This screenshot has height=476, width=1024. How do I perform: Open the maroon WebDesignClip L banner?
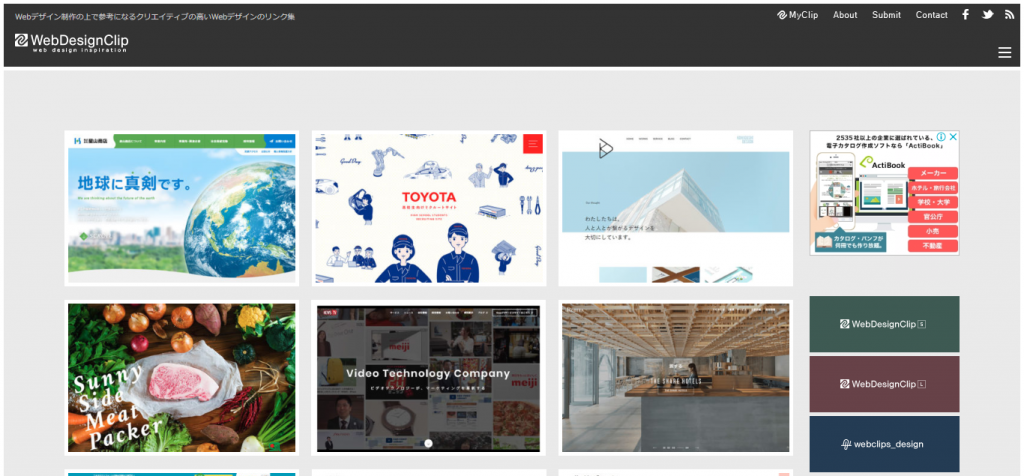click(x=884, y=384)
